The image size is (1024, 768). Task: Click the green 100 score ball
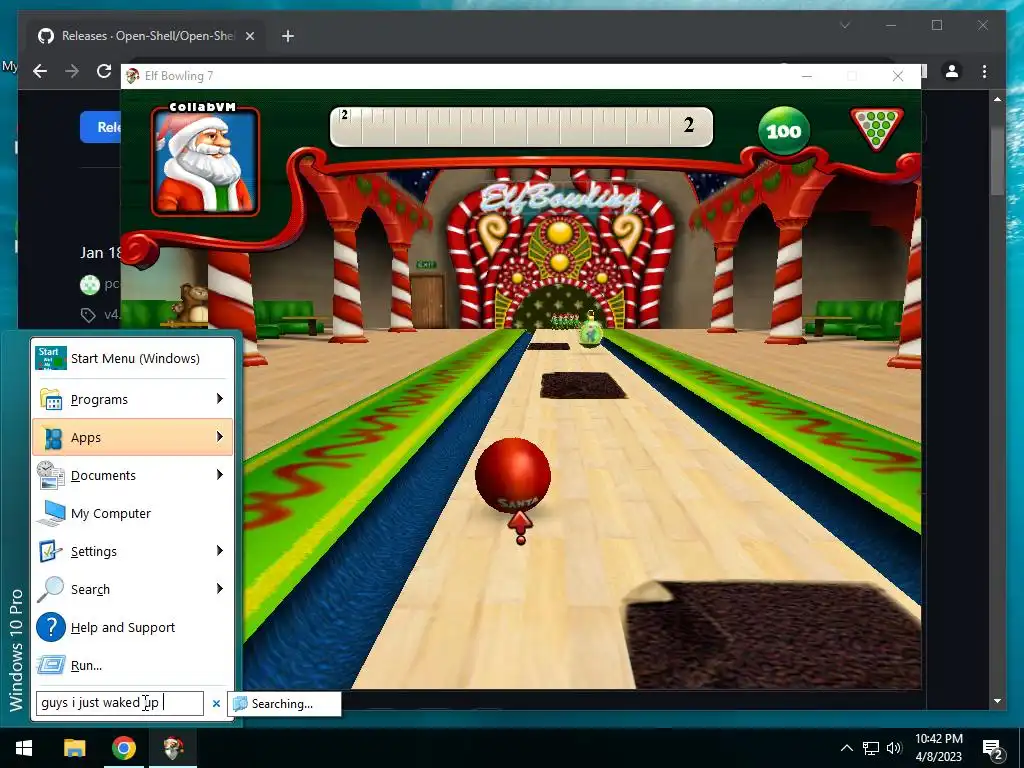pos(784,131)
